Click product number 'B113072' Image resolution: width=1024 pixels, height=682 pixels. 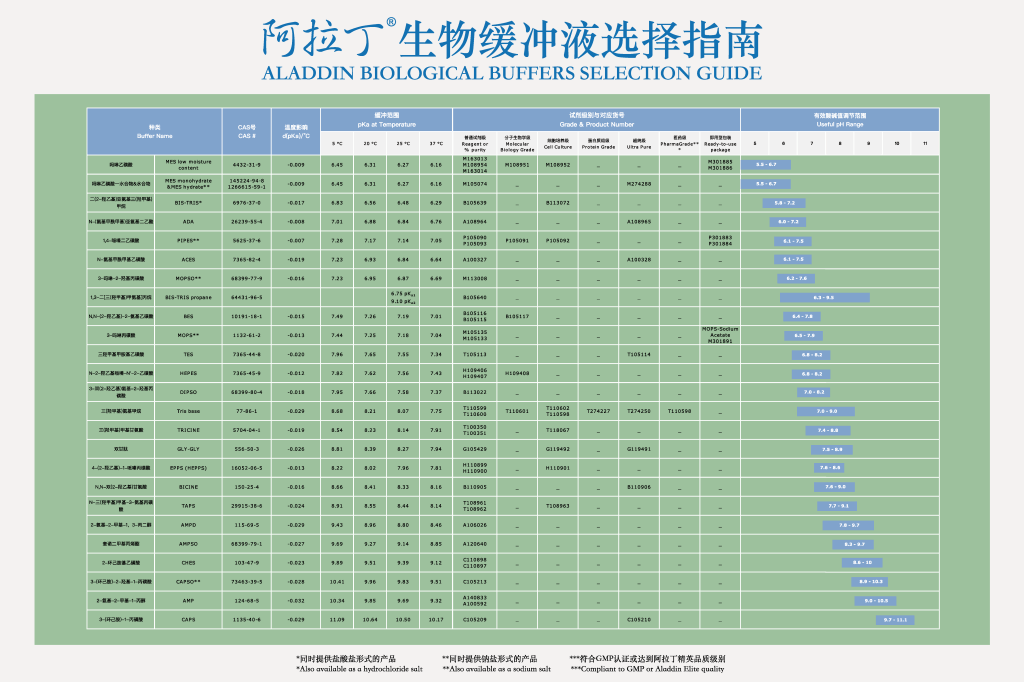(x=558, y=203)
